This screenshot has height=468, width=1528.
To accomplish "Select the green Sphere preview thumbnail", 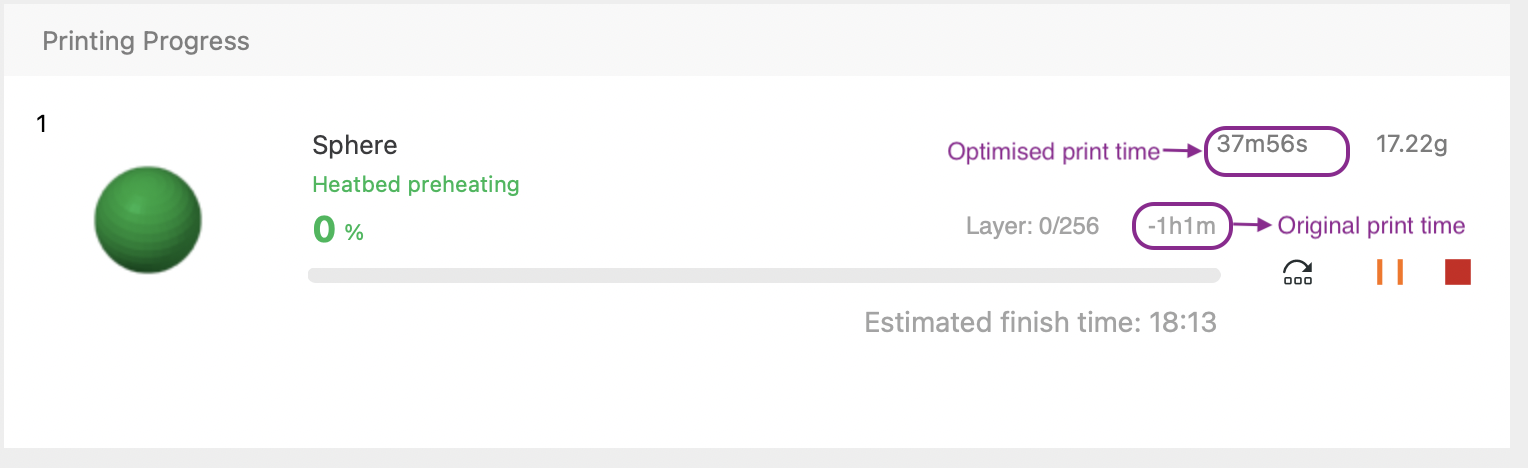I will point(148,219).
